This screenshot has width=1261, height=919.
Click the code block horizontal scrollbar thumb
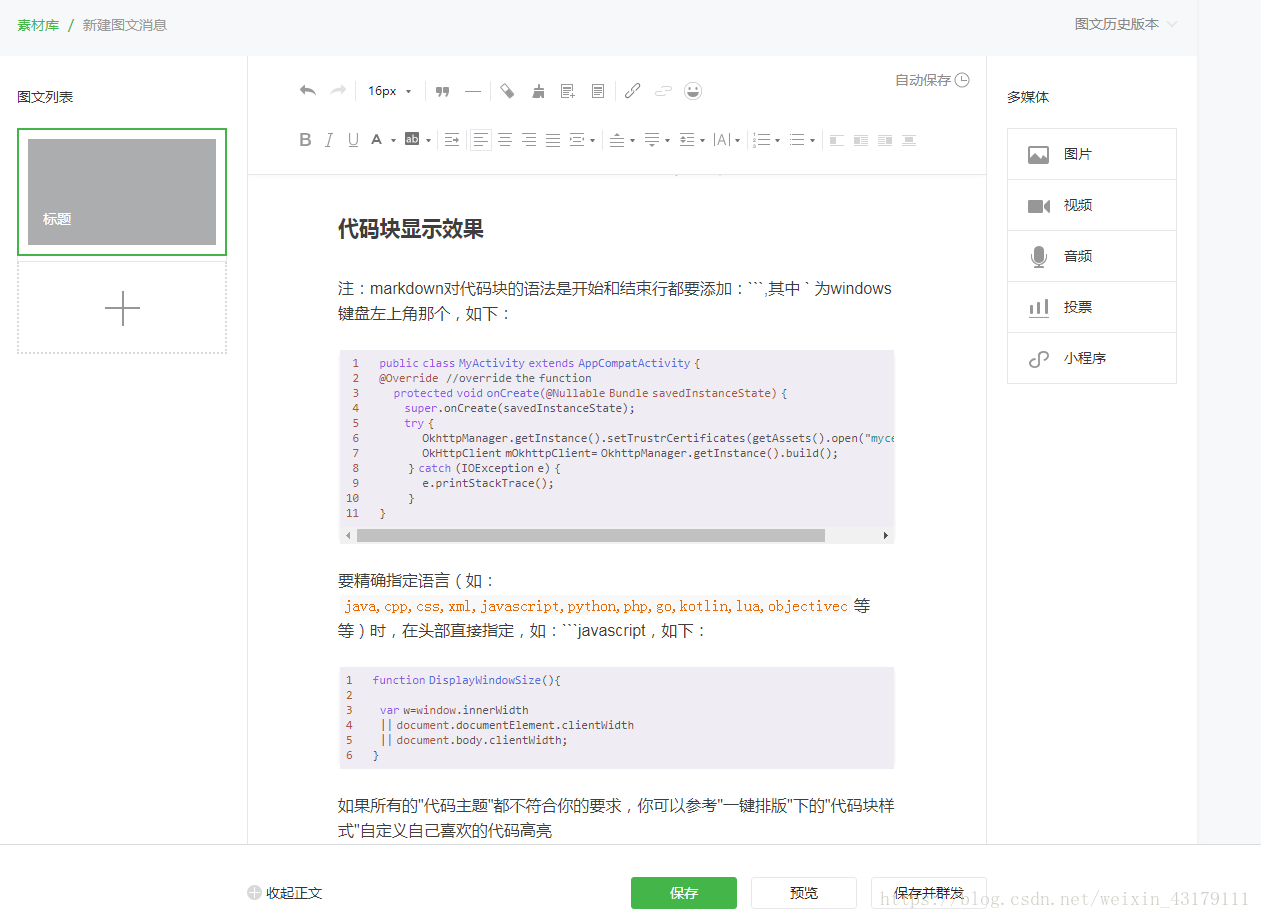coord(591,536)
